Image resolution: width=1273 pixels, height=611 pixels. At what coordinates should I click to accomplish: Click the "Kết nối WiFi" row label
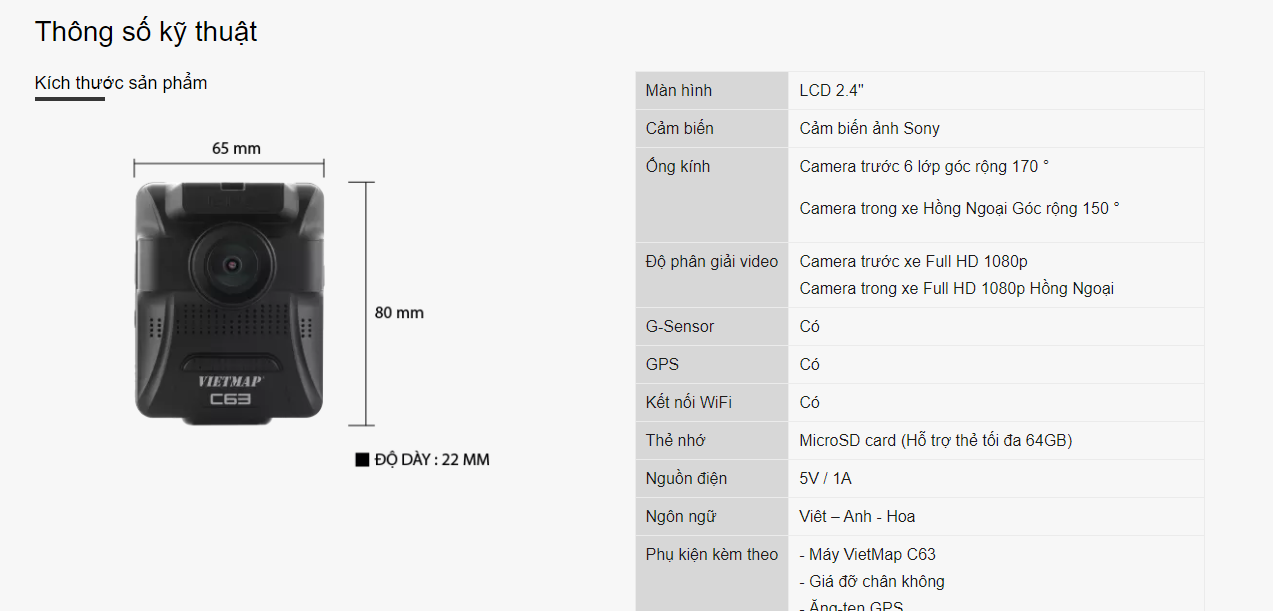(689, 403)
